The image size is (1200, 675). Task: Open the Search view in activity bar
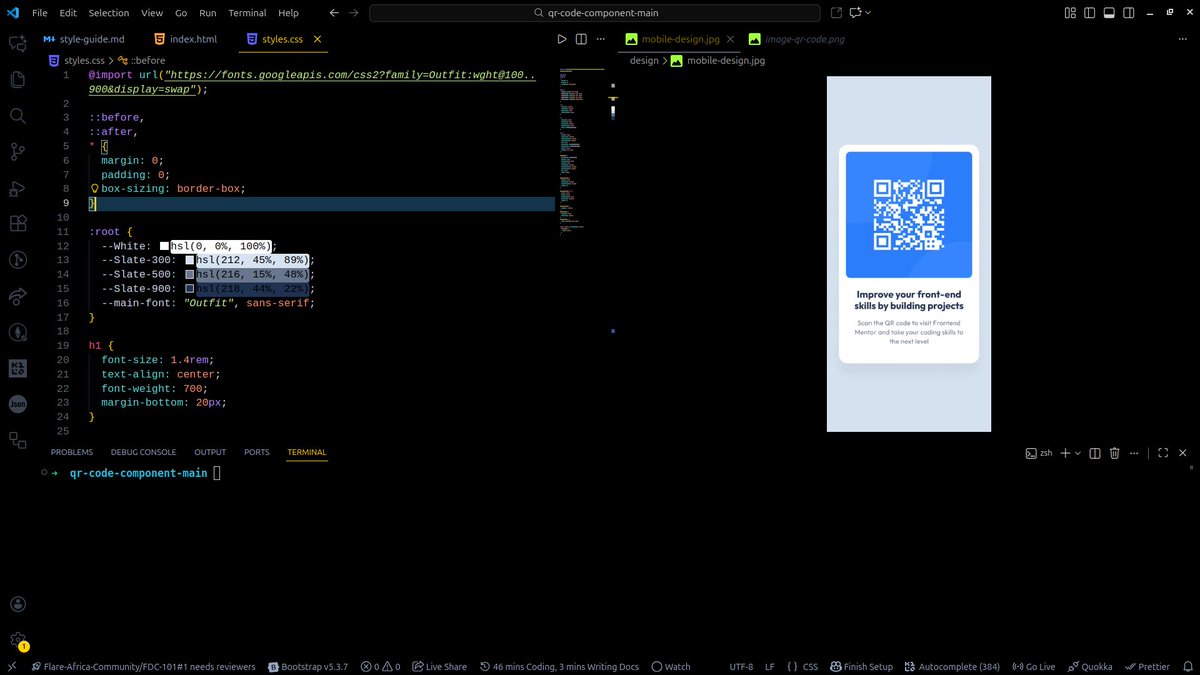(17, 116)
